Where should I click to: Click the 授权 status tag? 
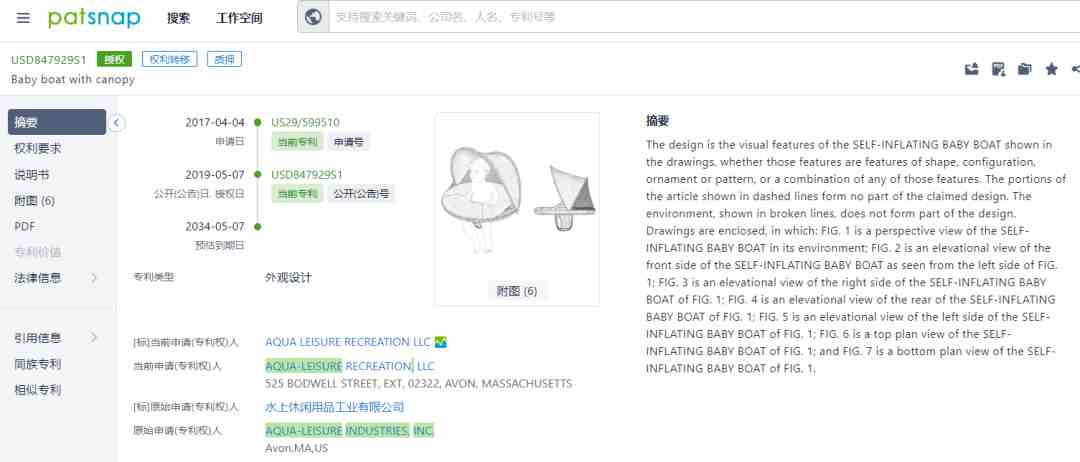coord(114,59)
